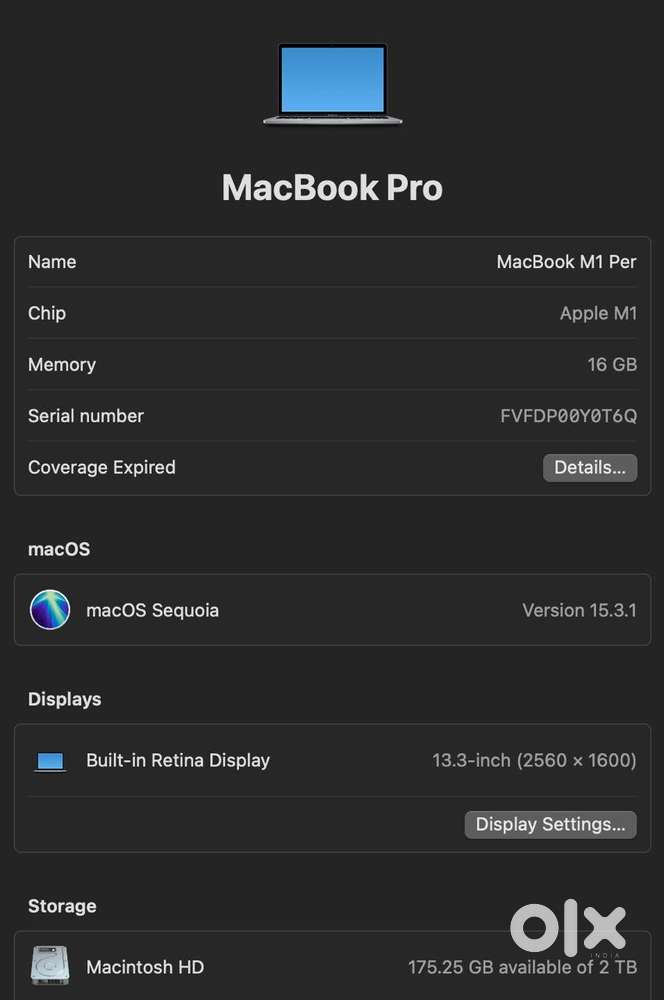Viewport: 664px width, 1000px height.
Task: Click the Storage section header
Action: pyautogui.click(x=62, y=906)
